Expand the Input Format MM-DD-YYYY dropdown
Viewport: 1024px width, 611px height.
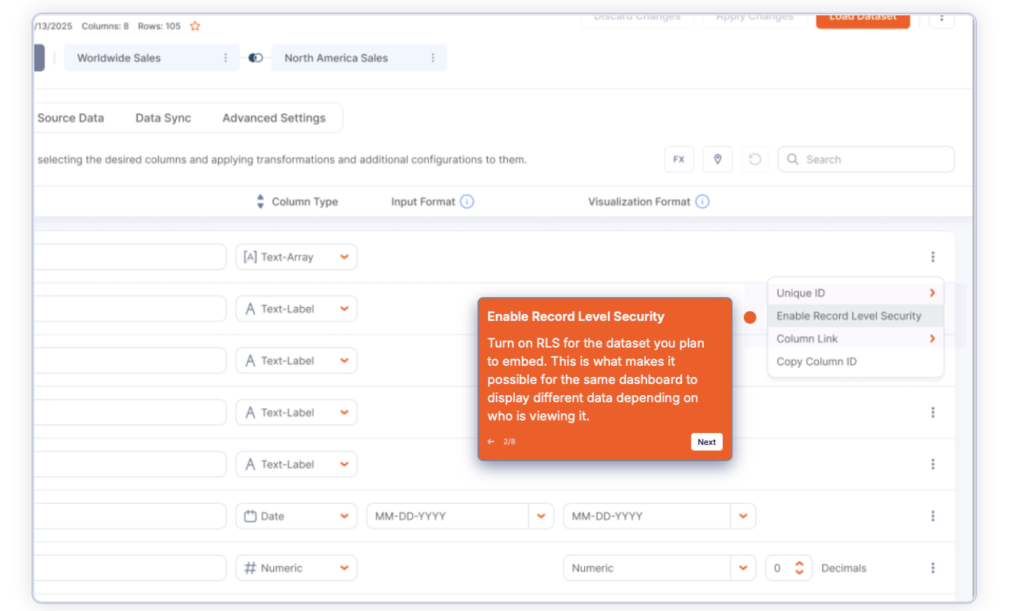tap(541, 516)
